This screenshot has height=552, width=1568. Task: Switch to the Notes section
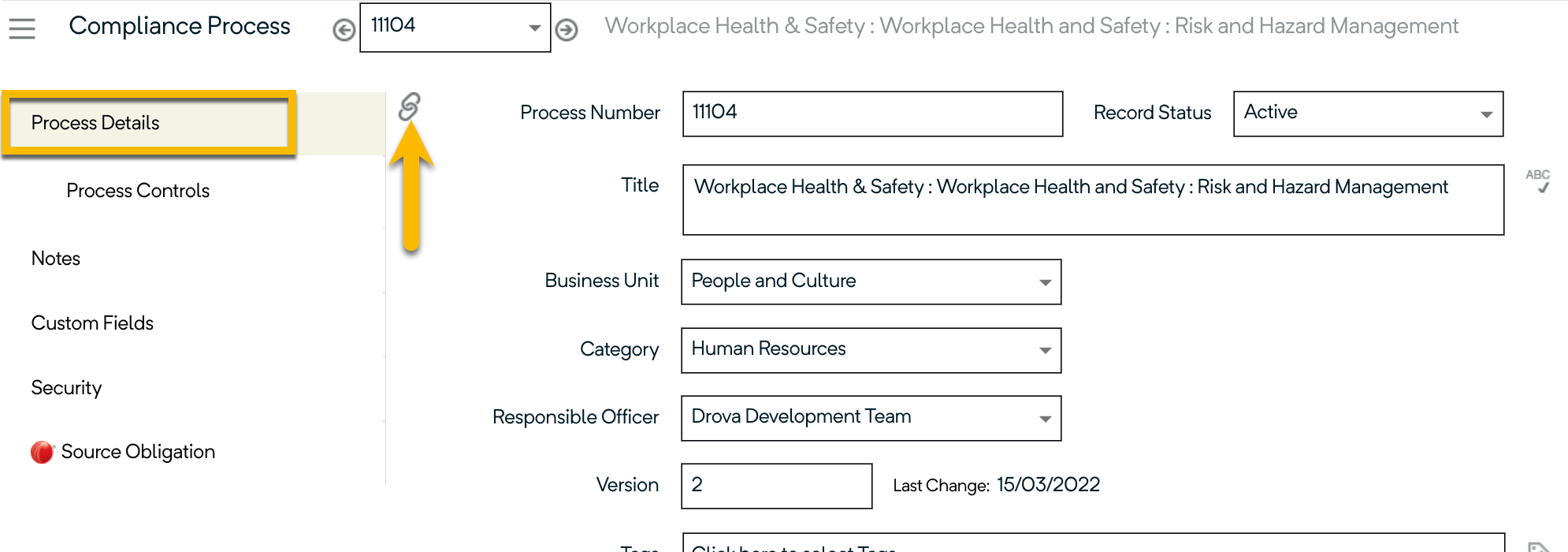pyautogui.click(x=56, y=259)
